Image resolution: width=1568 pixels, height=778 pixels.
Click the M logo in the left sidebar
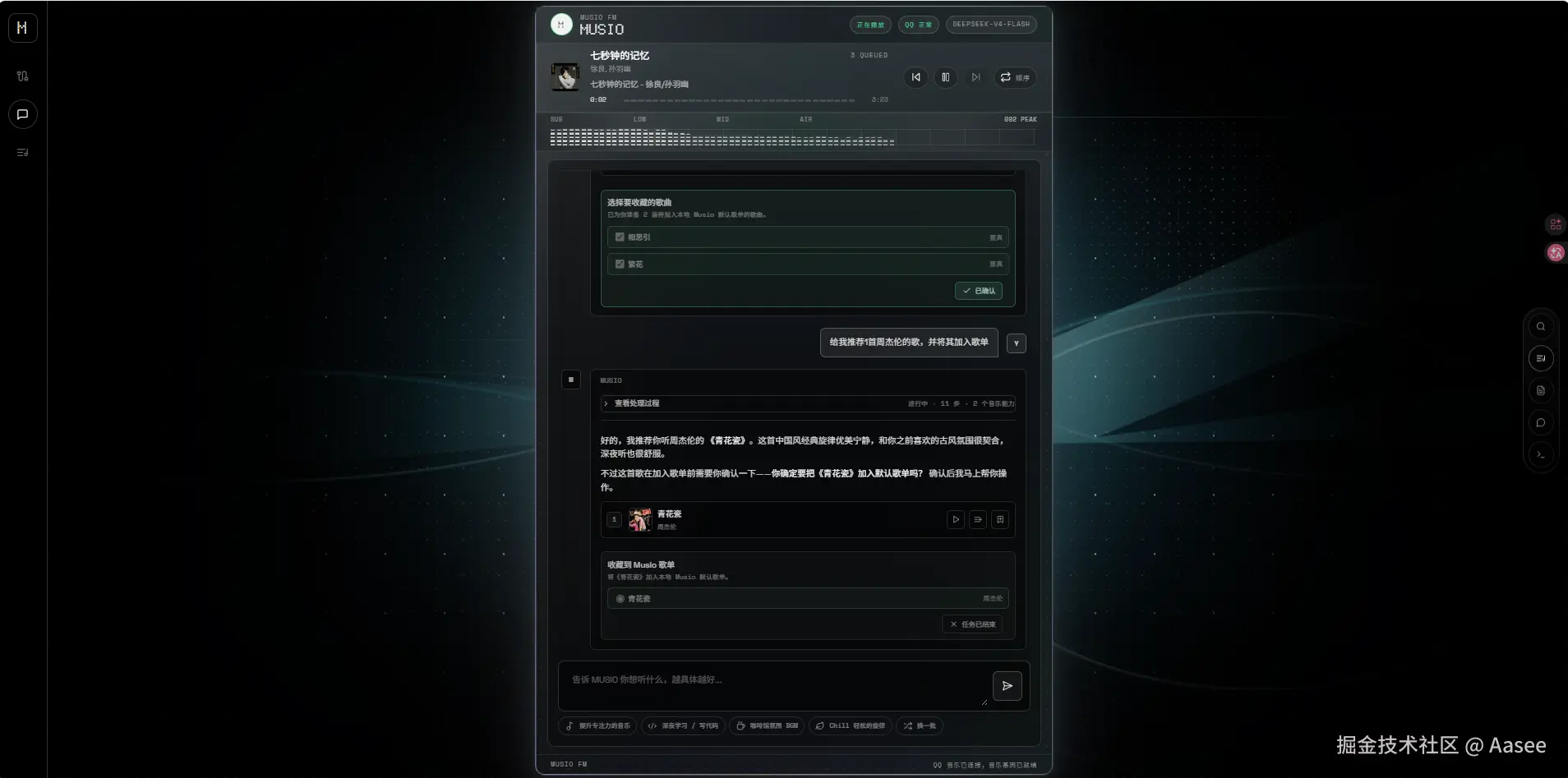click(x=22, y=28)
